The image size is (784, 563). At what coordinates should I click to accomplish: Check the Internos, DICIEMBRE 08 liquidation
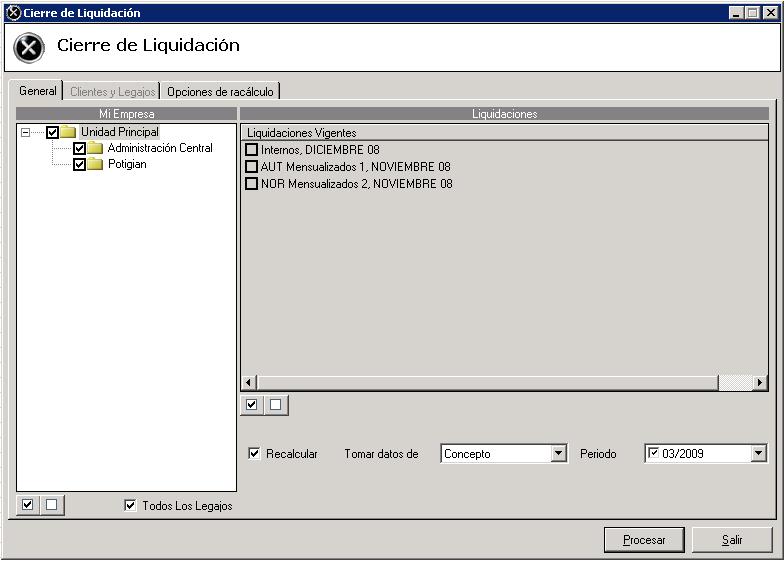(252, 150)
